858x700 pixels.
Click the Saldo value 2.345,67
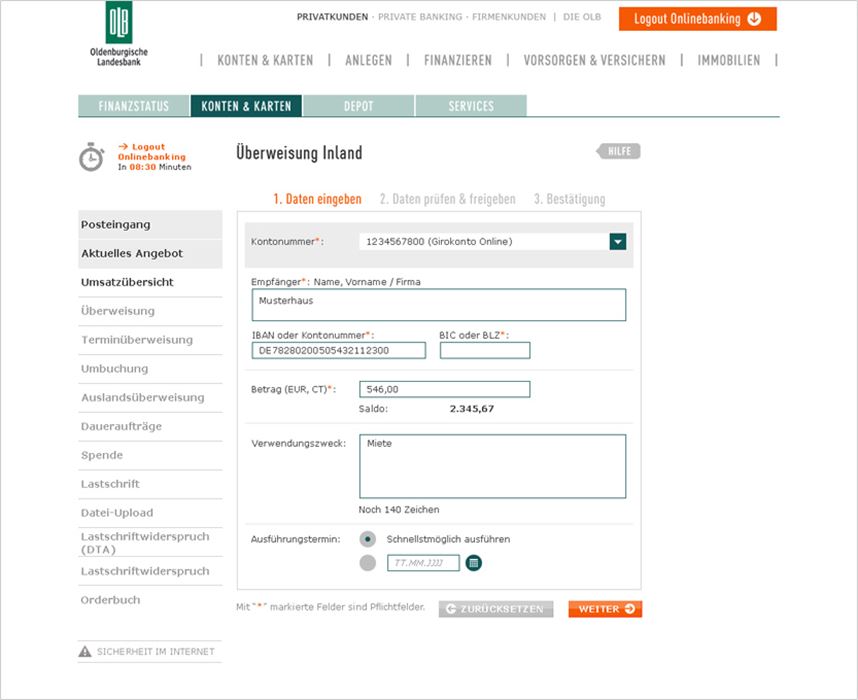472,409
